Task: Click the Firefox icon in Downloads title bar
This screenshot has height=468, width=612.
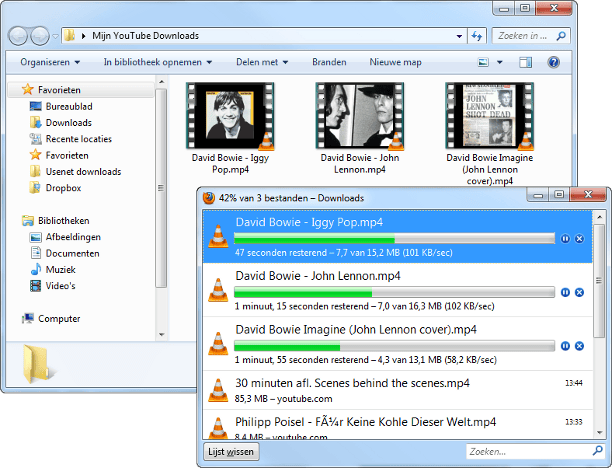Action: (209, 198)
